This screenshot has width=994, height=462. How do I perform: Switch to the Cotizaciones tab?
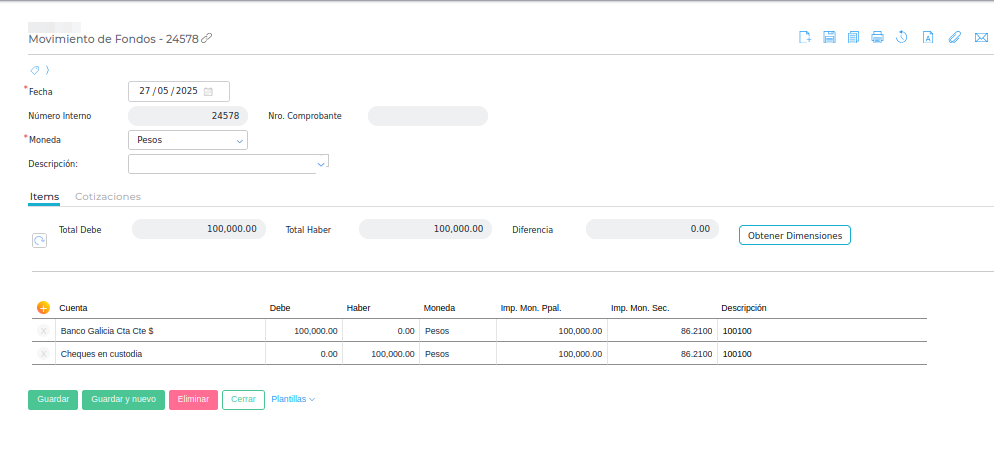tap(108, 197)
